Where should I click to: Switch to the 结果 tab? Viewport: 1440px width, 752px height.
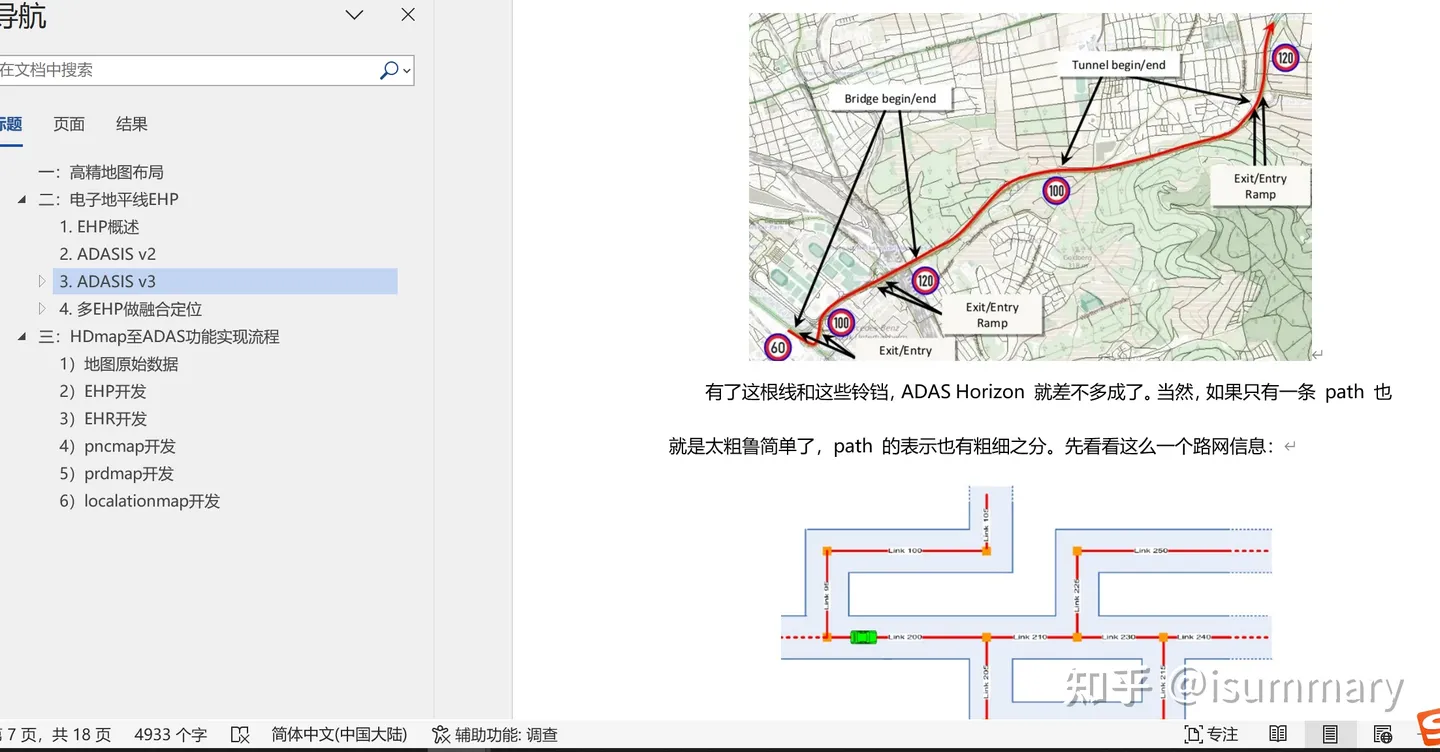pos(131,123)
